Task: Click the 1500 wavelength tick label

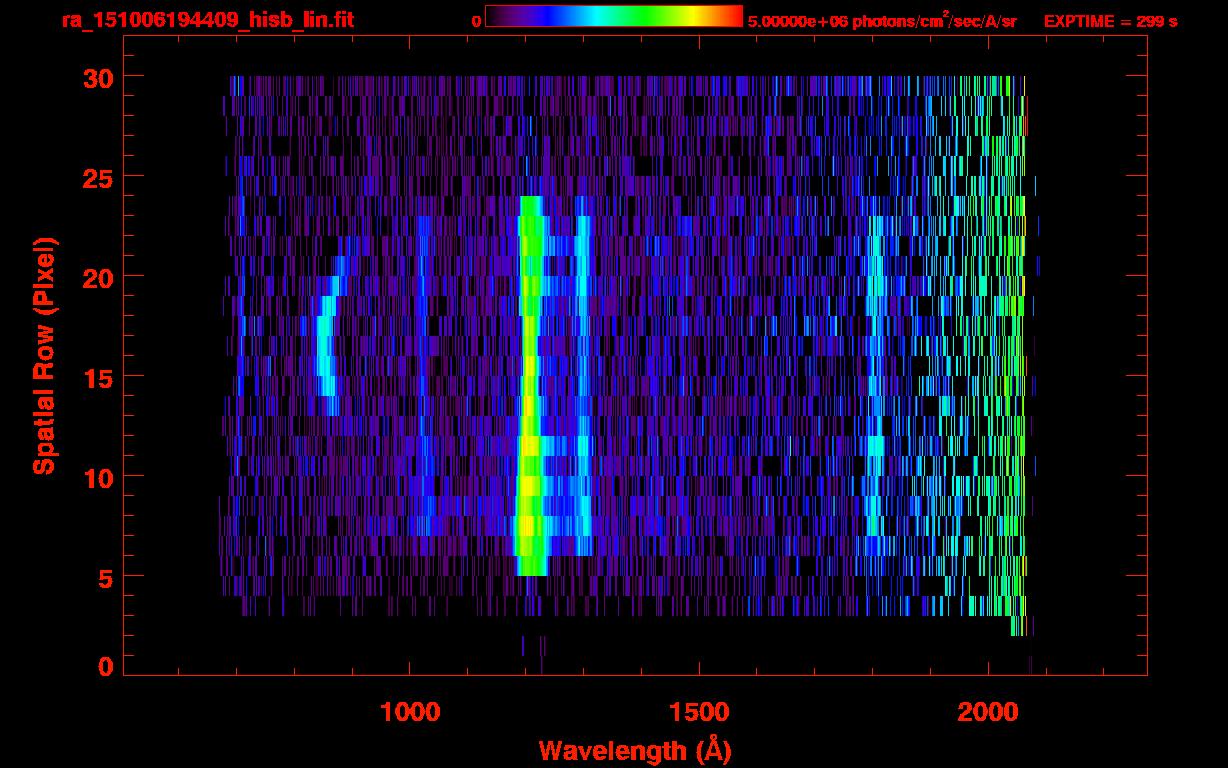Action: [x=698, y=712]
